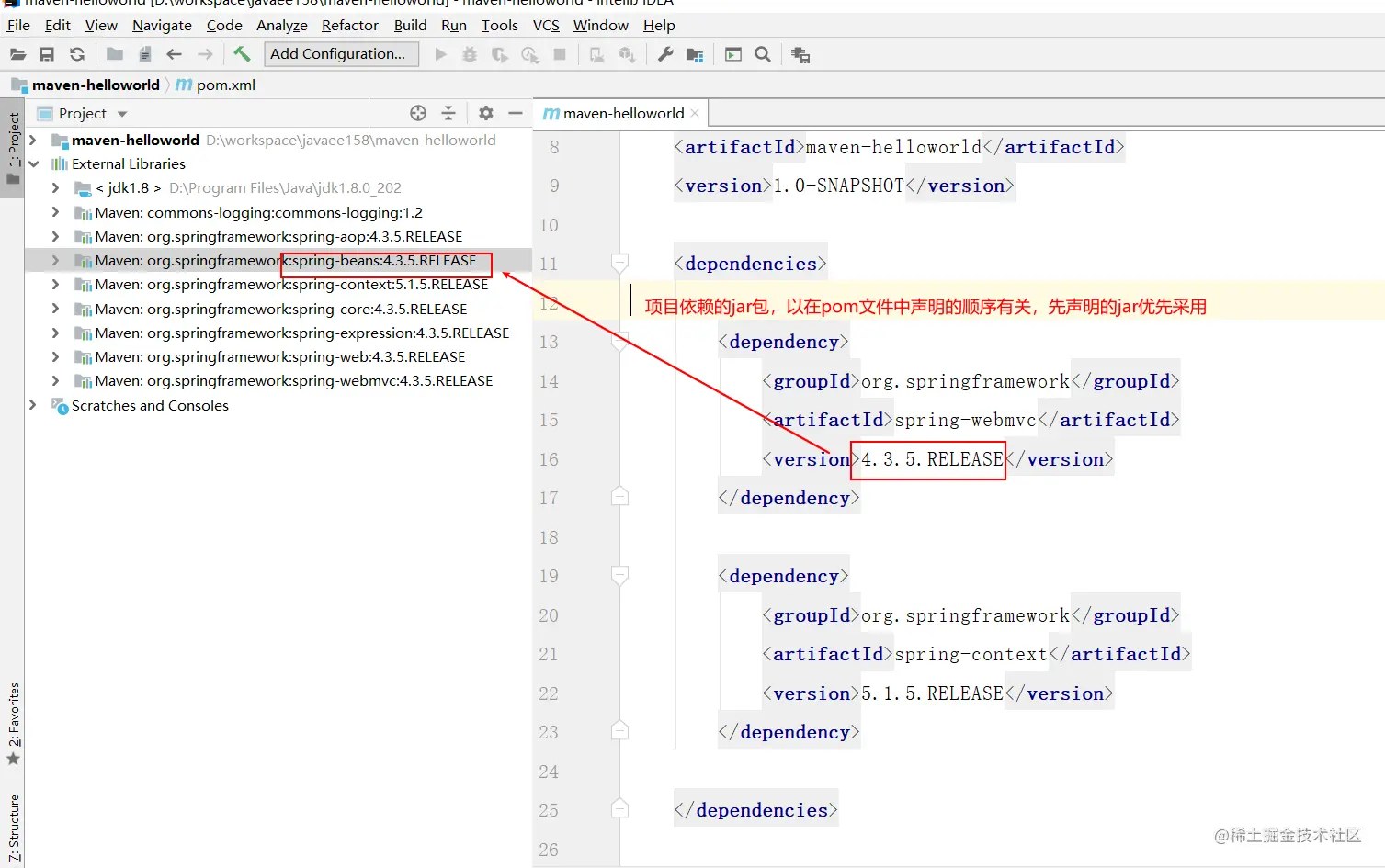Viewport: 1385px width, 868px height.
Task: Select Scratches and Consoles tree item
Action: point(150,405)
